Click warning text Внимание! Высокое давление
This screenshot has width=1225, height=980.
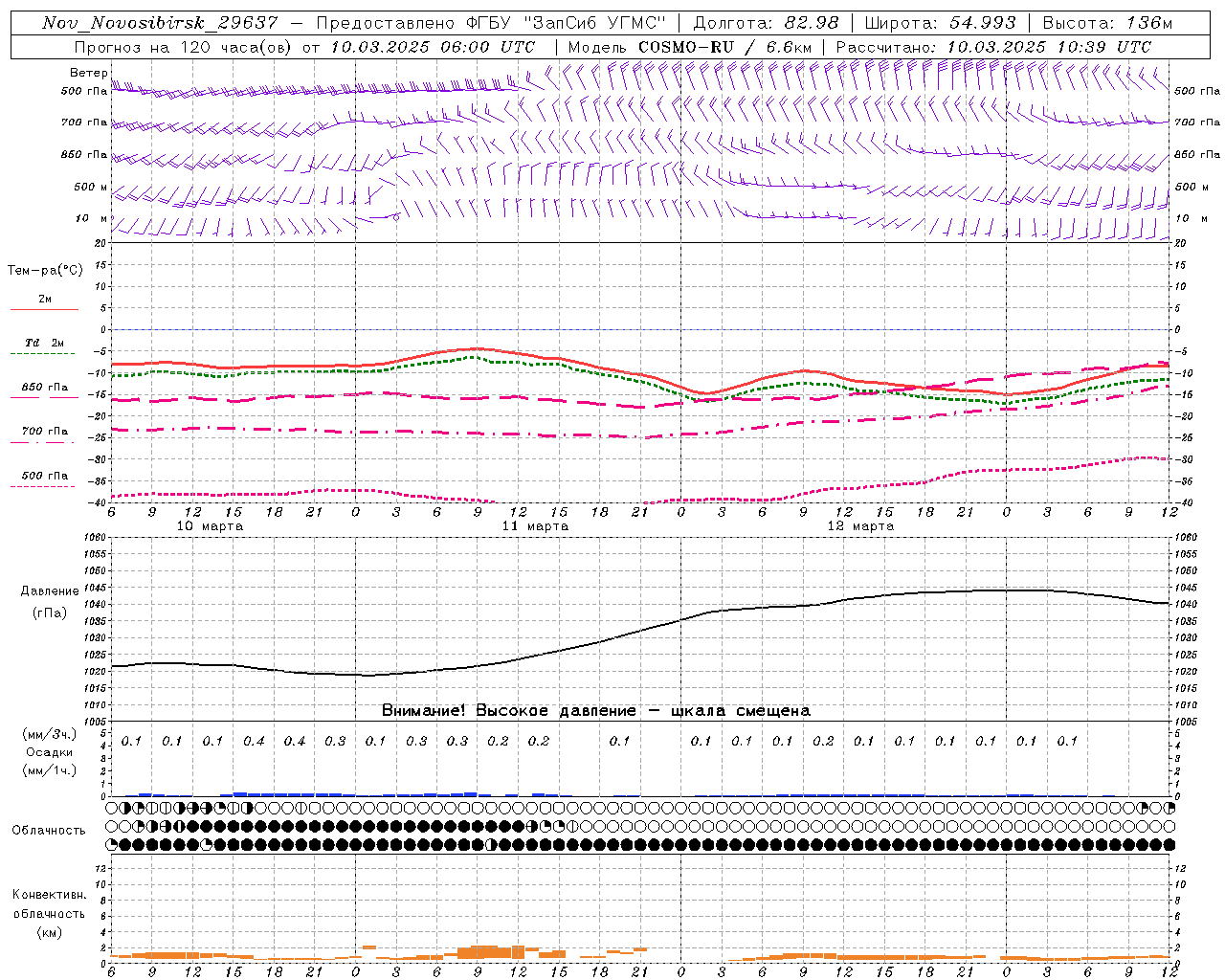click(508, 711)
